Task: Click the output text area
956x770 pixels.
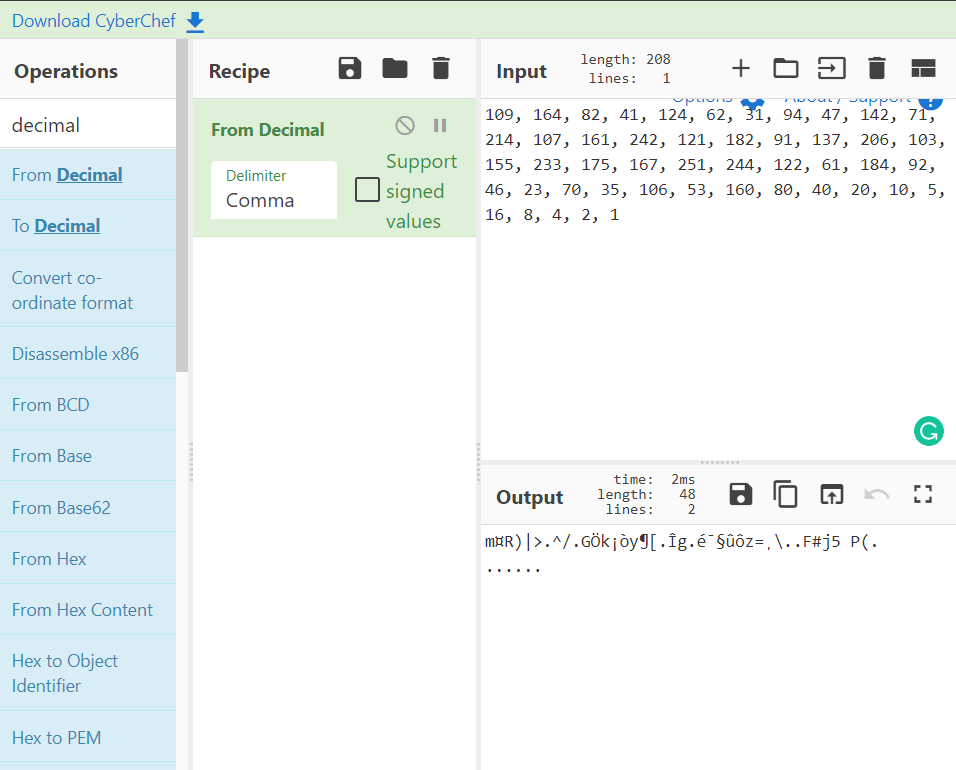Action: (718, 646)
